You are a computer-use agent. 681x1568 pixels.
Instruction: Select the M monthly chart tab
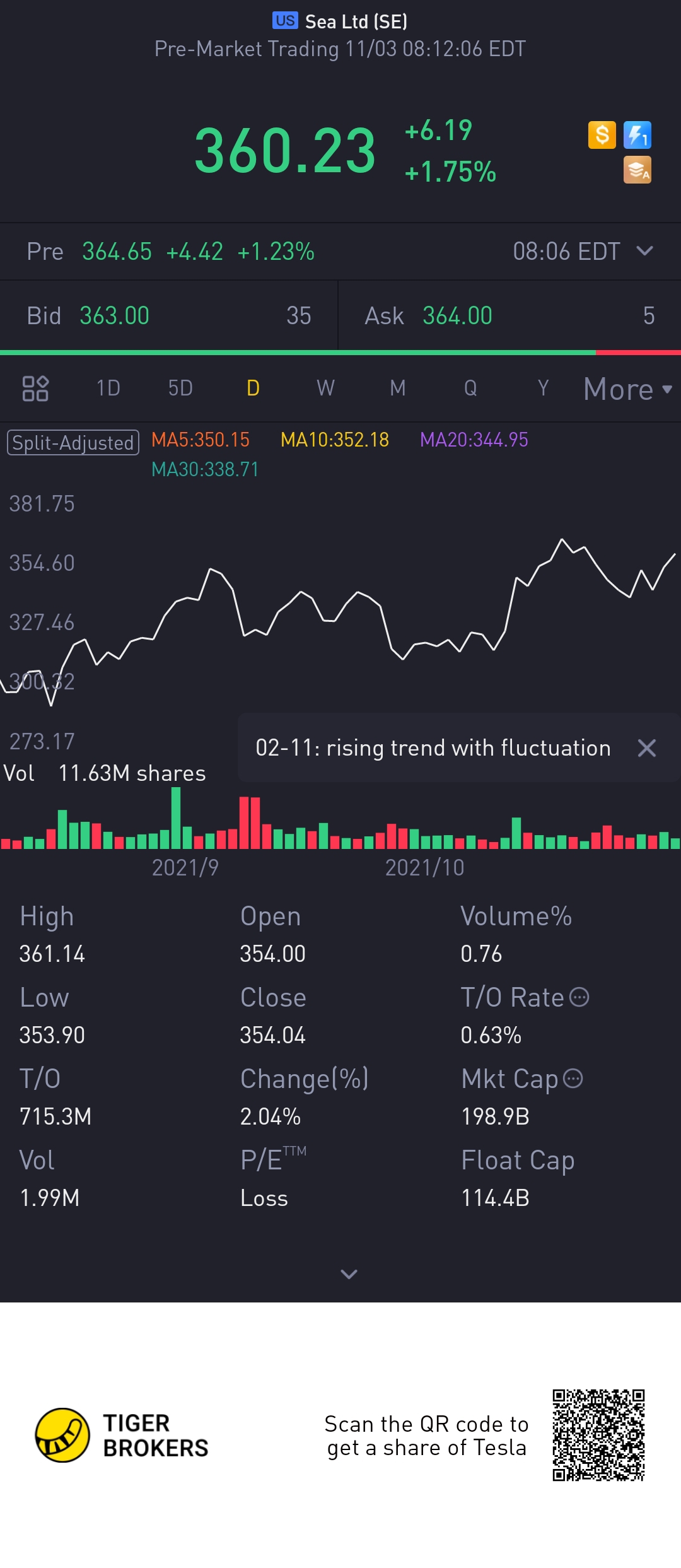pos(397,388)
